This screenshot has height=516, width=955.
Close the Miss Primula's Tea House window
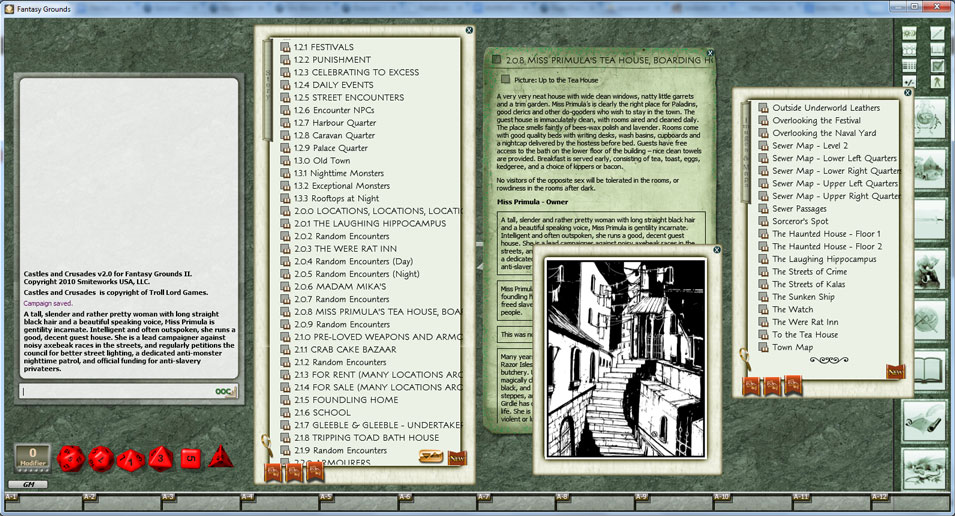(710, 53)
